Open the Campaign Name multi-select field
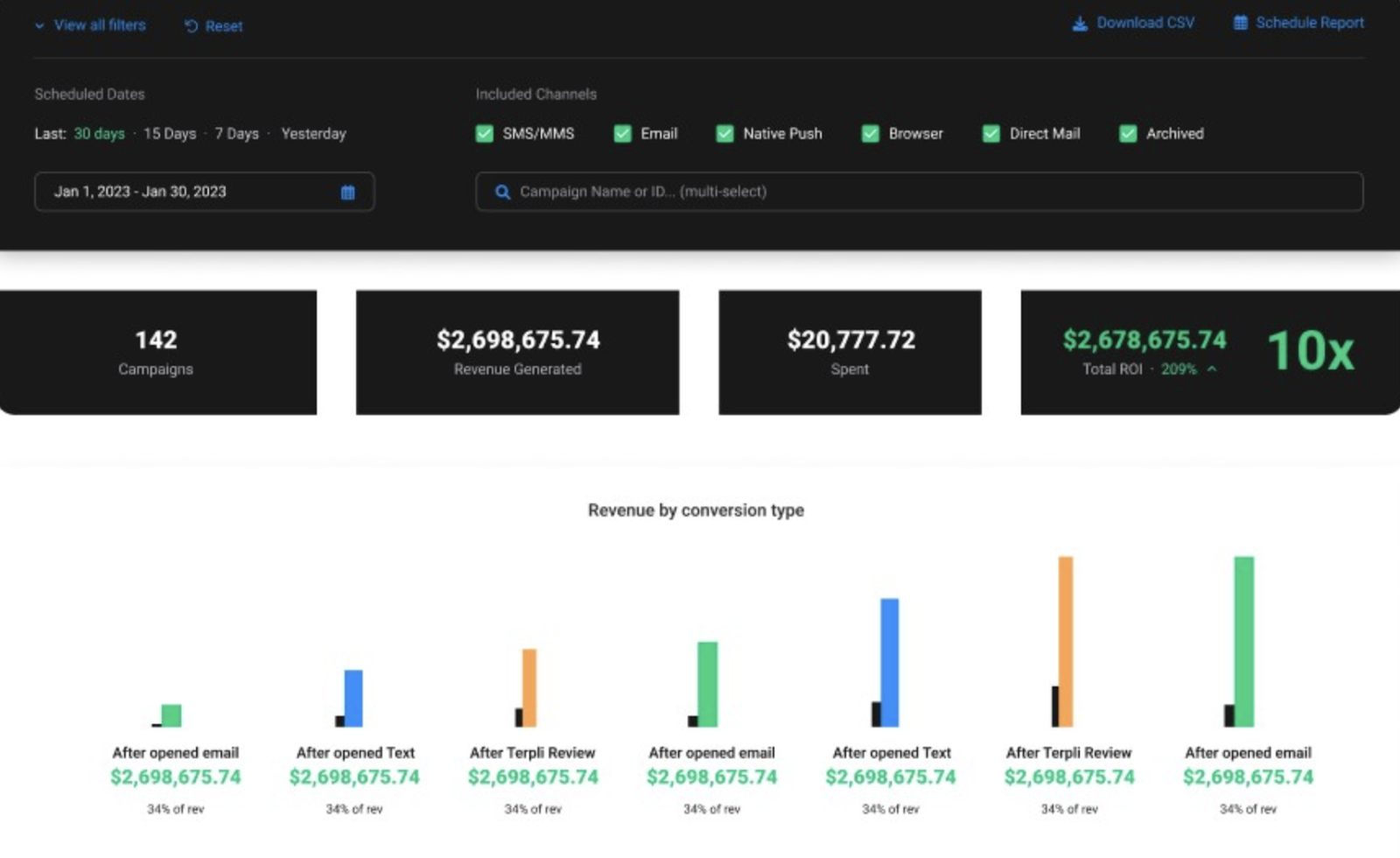The height and width of the screenshot is (858, 1400). (x=919, y=192)
